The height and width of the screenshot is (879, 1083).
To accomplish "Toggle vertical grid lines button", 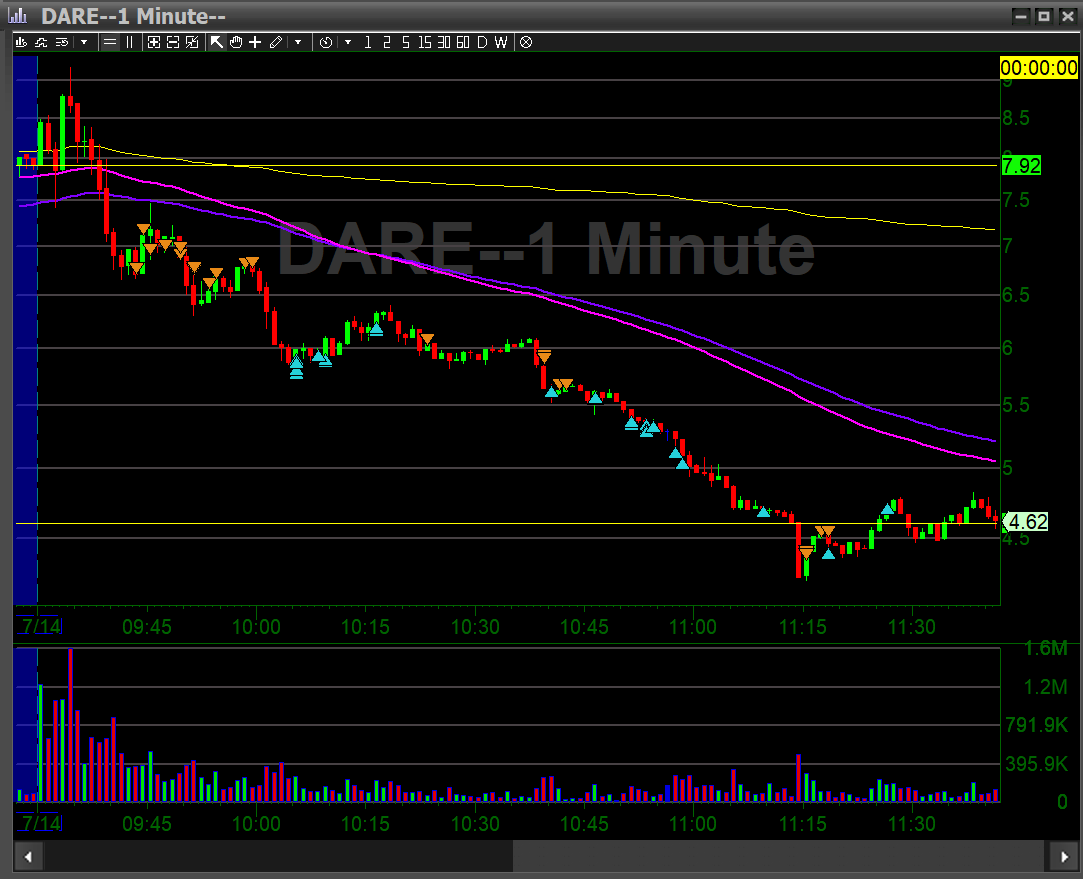I will click(x=129, y=42).
